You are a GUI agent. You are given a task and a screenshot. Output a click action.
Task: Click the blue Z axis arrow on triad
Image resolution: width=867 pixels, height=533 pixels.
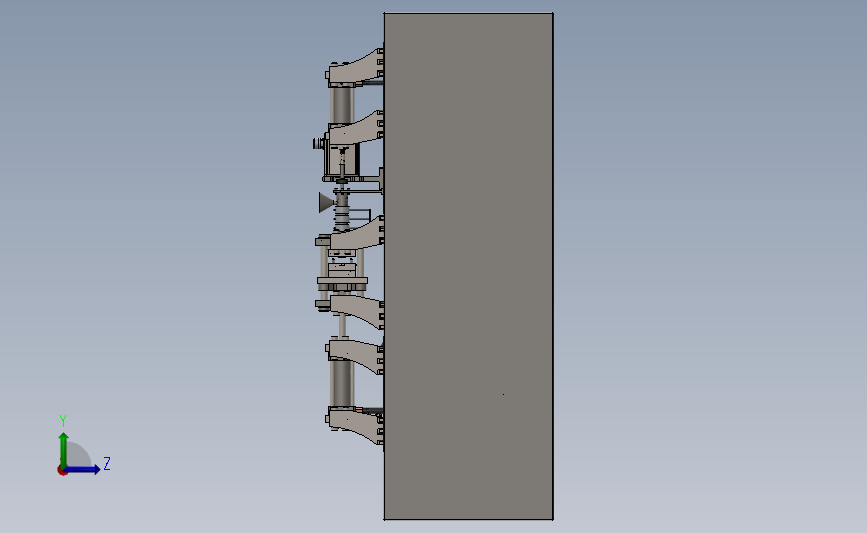pyautogui.click(x=83, y=470)
